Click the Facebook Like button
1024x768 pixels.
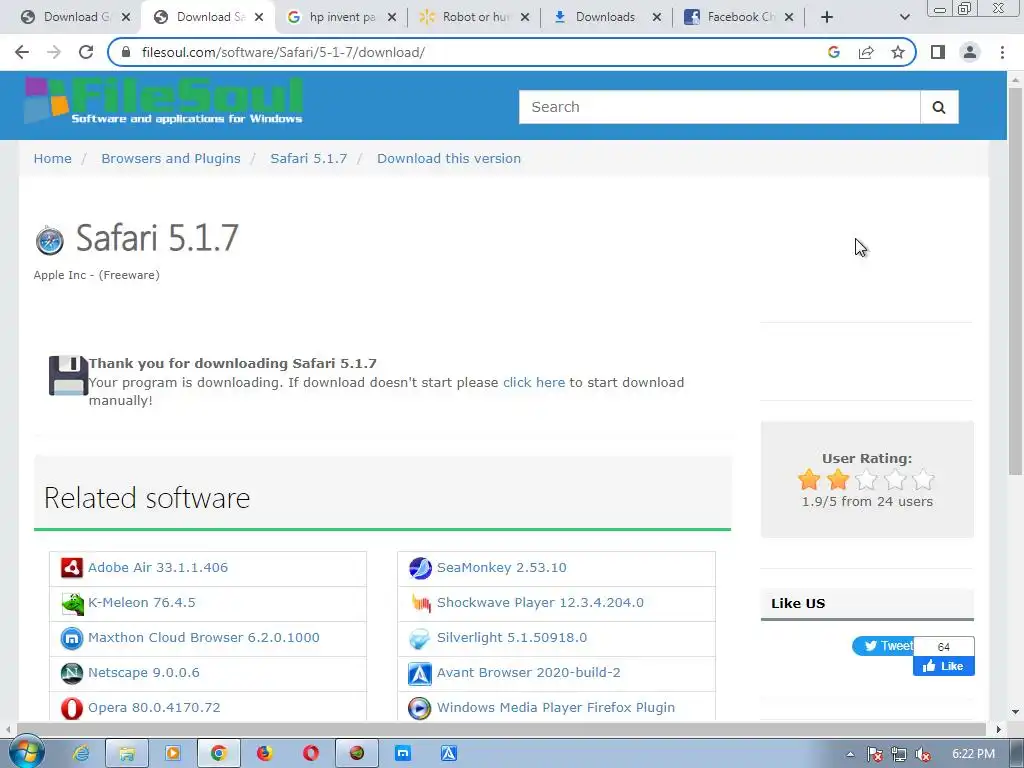[x=944, y=666]
